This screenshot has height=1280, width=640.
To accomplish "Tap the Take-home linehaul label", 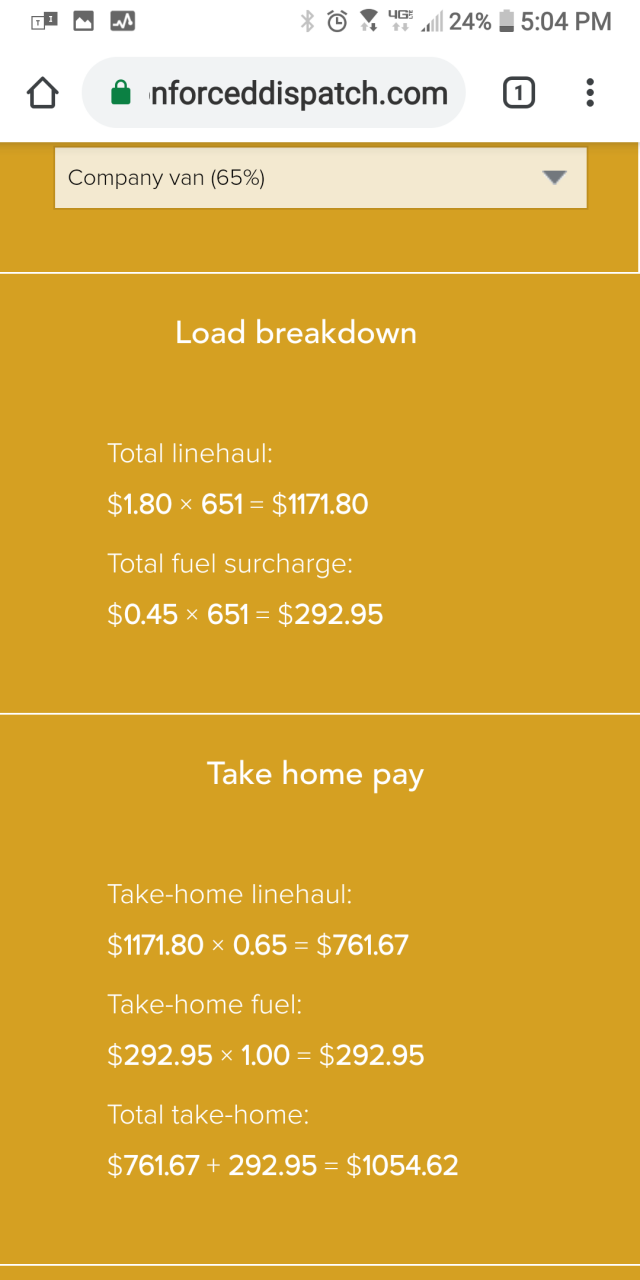I will [230, 894].
